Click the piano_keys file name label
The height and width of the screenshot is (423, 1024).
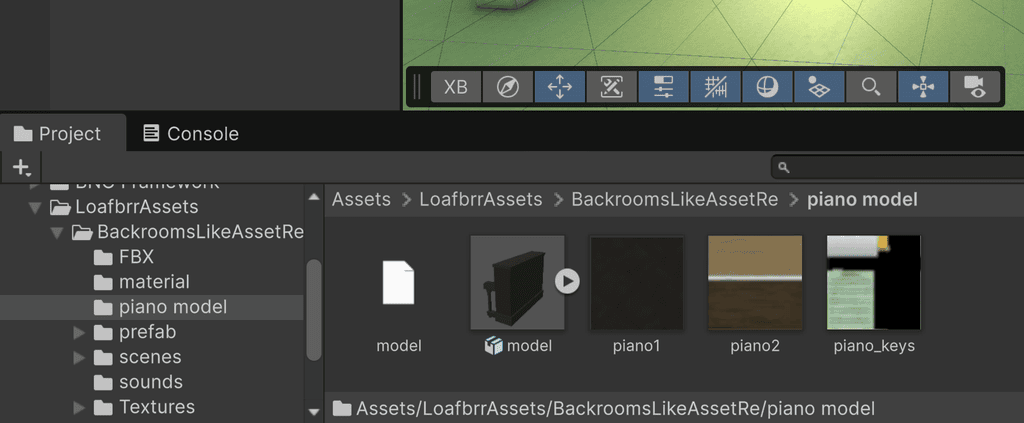pyautogui.click(x=874, y=346)
